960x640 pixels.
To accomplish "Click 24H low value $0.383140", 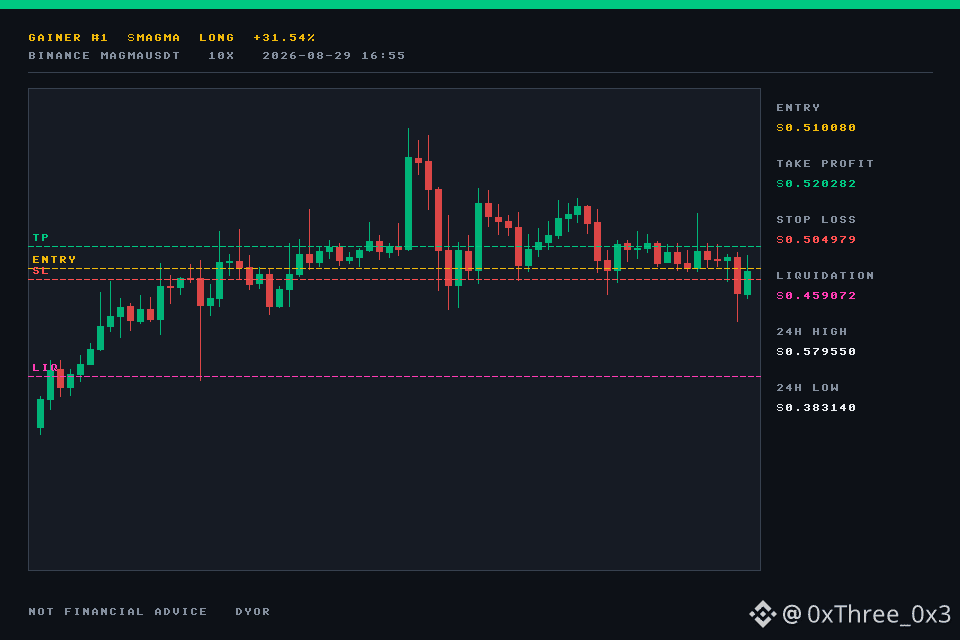I will [x=816, y=407].
